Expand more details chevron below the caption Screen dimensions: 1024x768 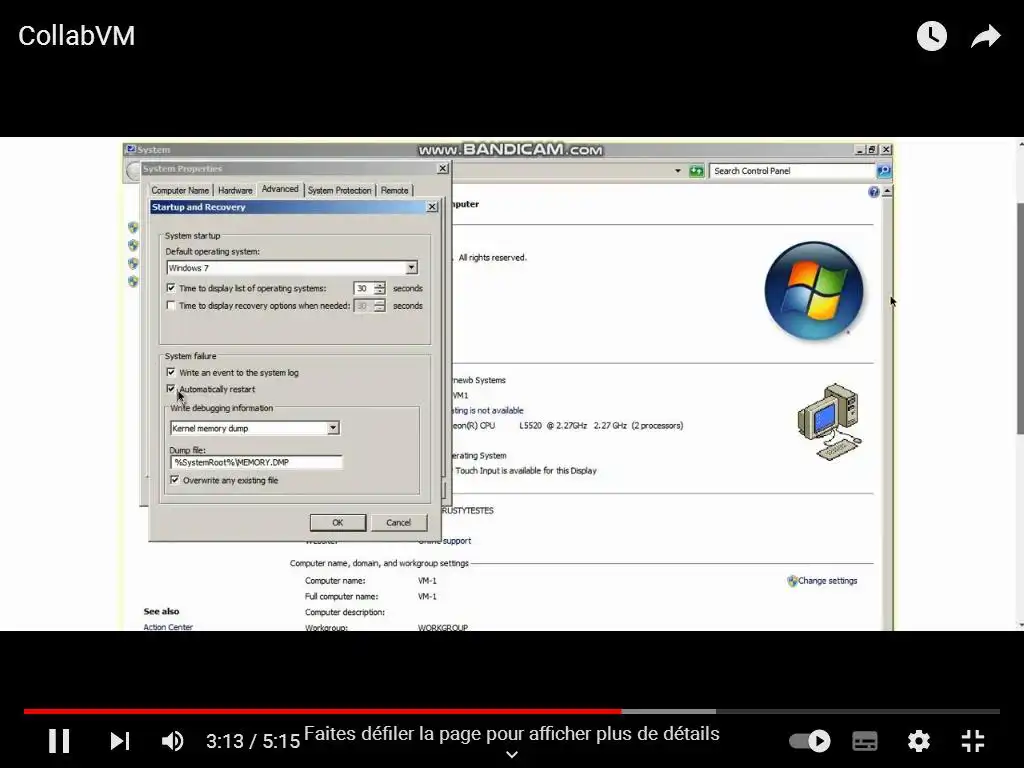coord(512,755)
